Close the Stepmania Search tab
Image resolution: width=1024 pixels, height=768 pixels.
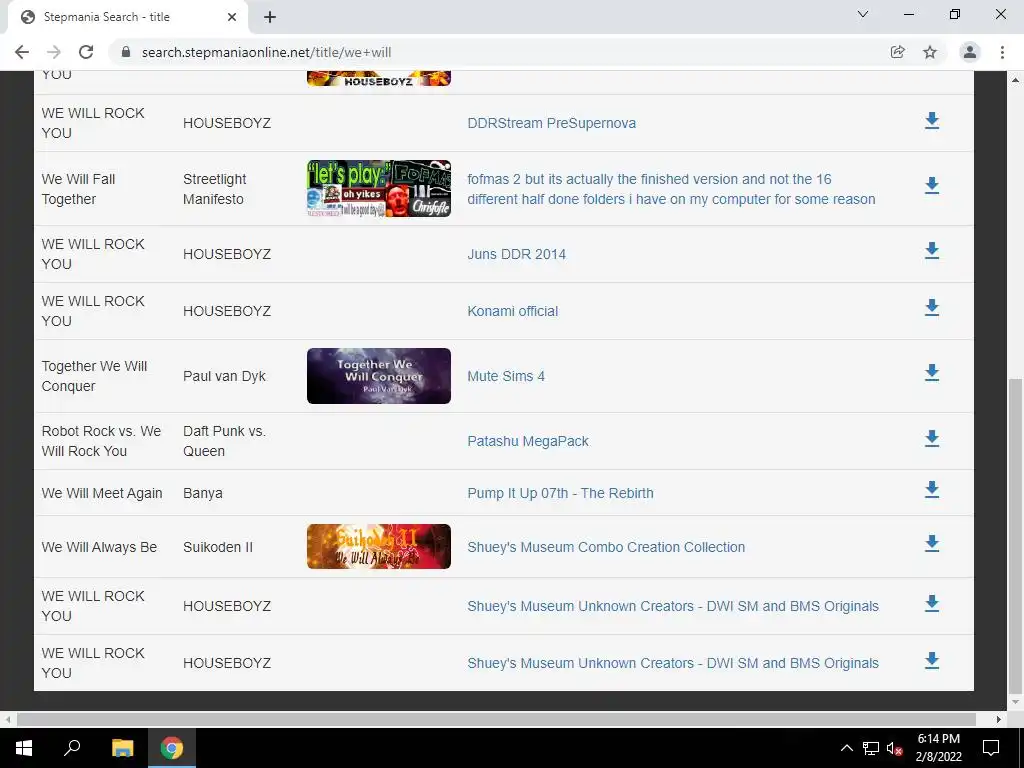232,17
